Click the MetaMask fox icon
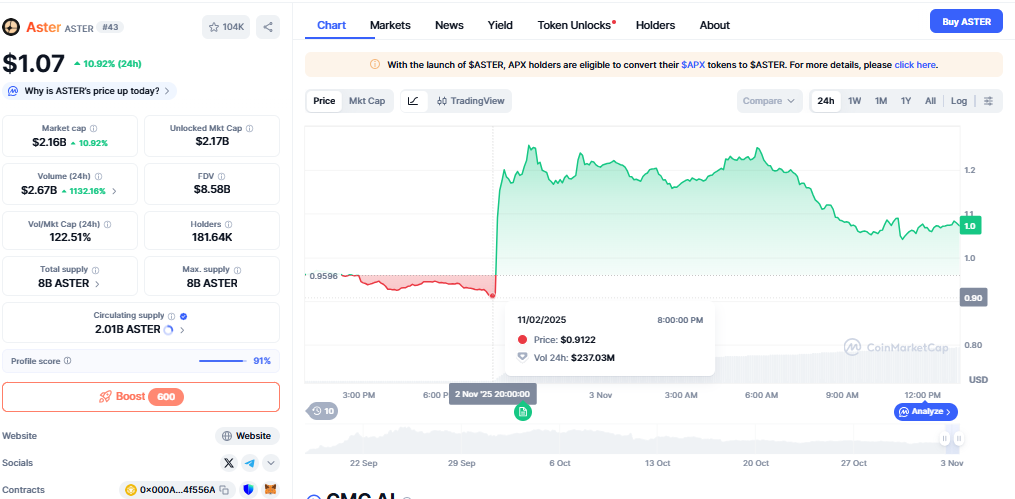This screenshot has height=499, width=1015. pyautogui.click(x=270, y=490)
